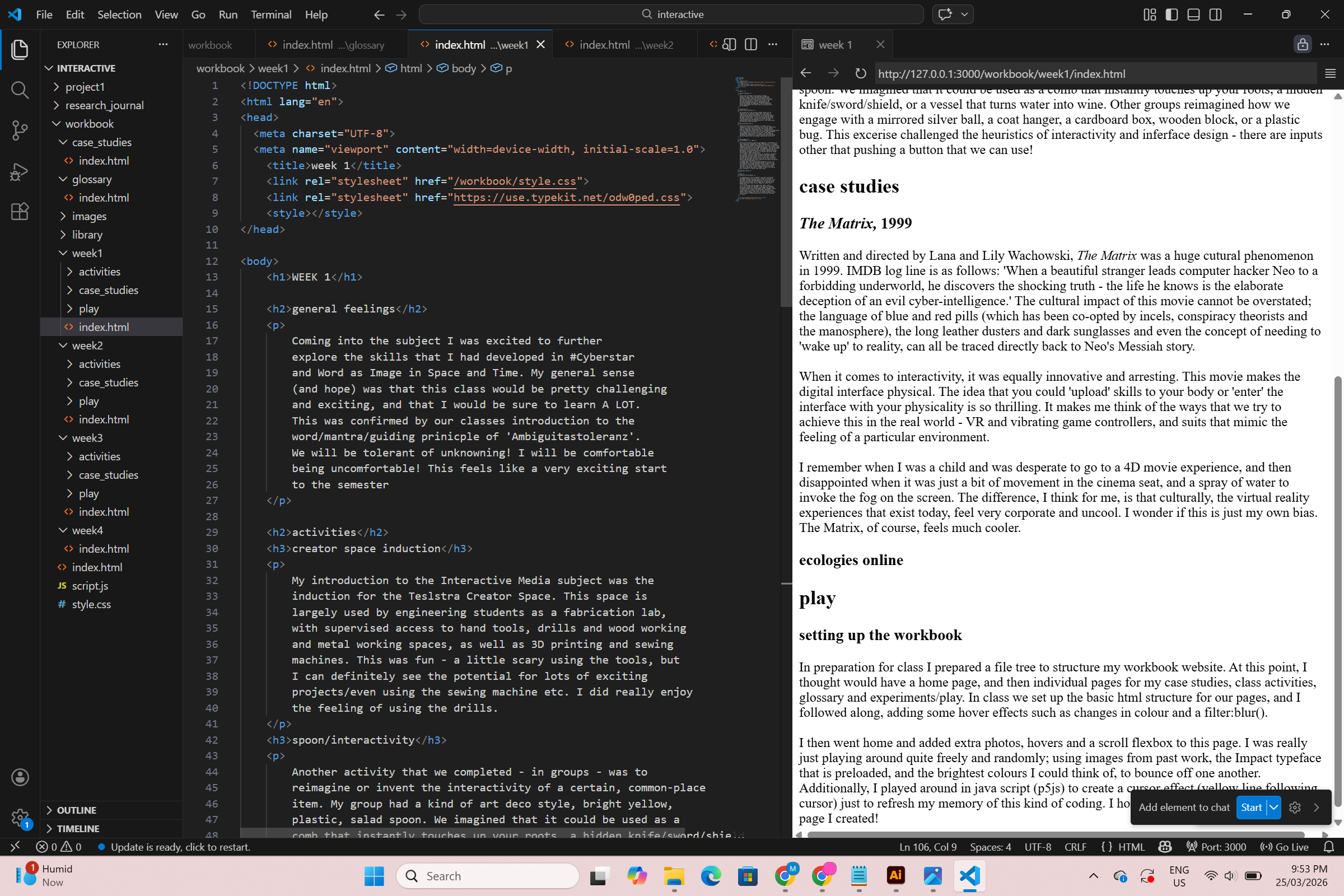Collapse the week2 folder

(87, 346)
